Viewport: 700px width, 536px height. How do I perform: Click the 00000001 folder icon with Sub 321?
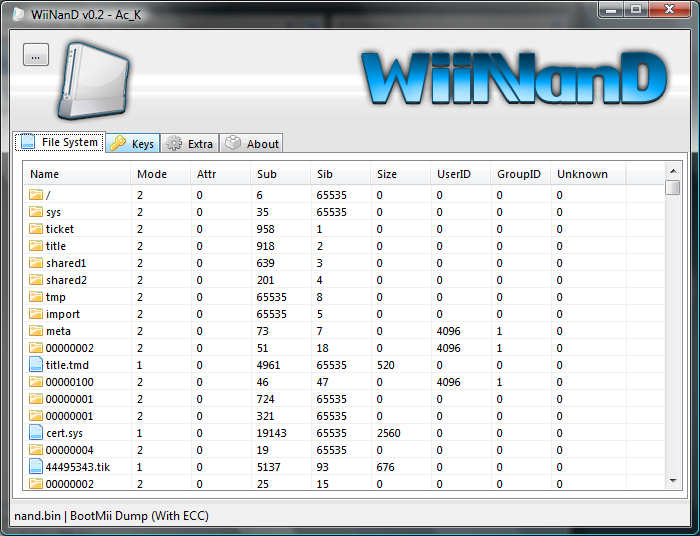[36, 416]
